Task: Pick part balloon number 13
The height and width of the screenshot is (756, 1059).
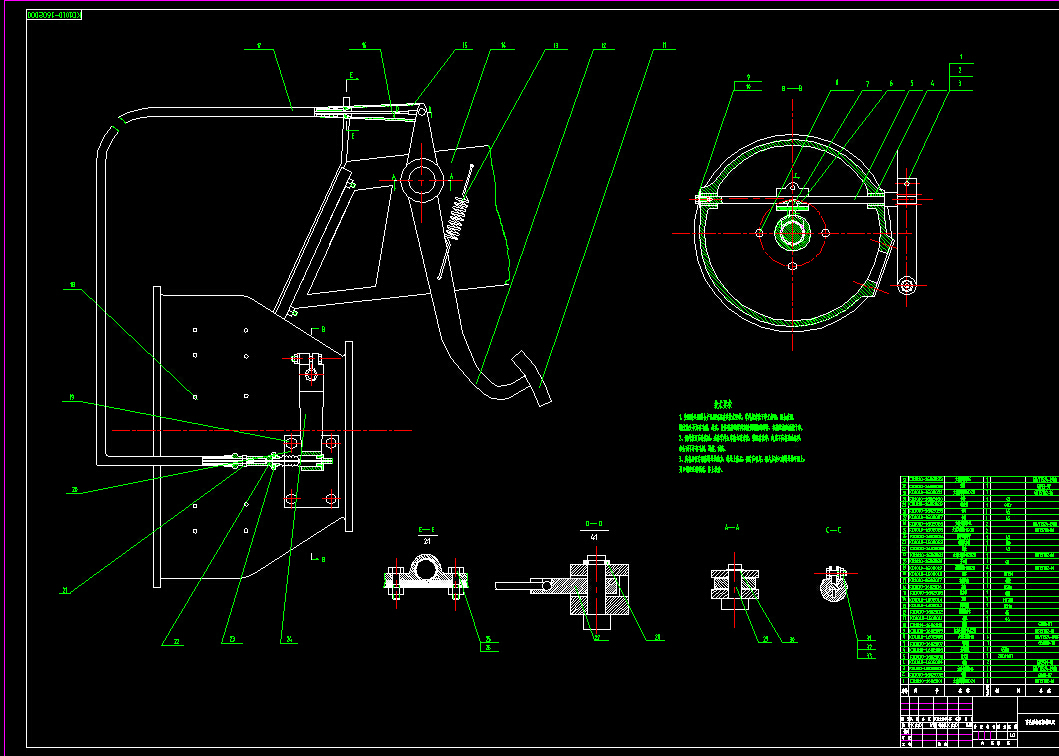Action: click(555, 46)
